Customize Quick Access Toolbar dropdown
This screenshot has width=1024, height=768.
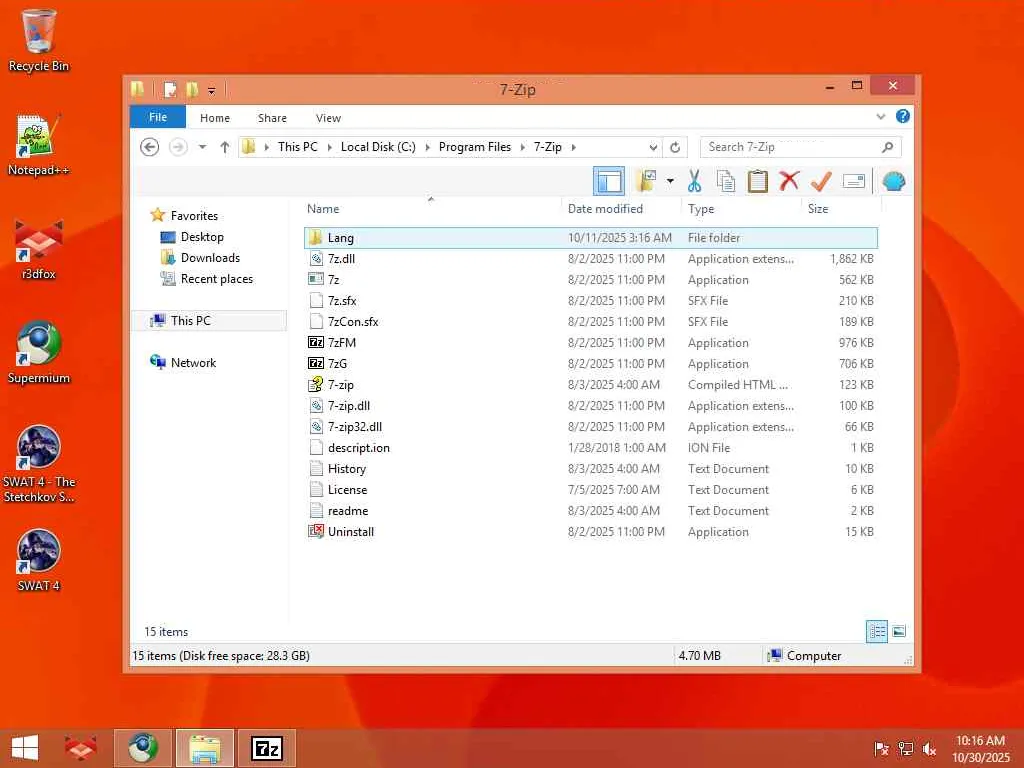pos(212,91)
